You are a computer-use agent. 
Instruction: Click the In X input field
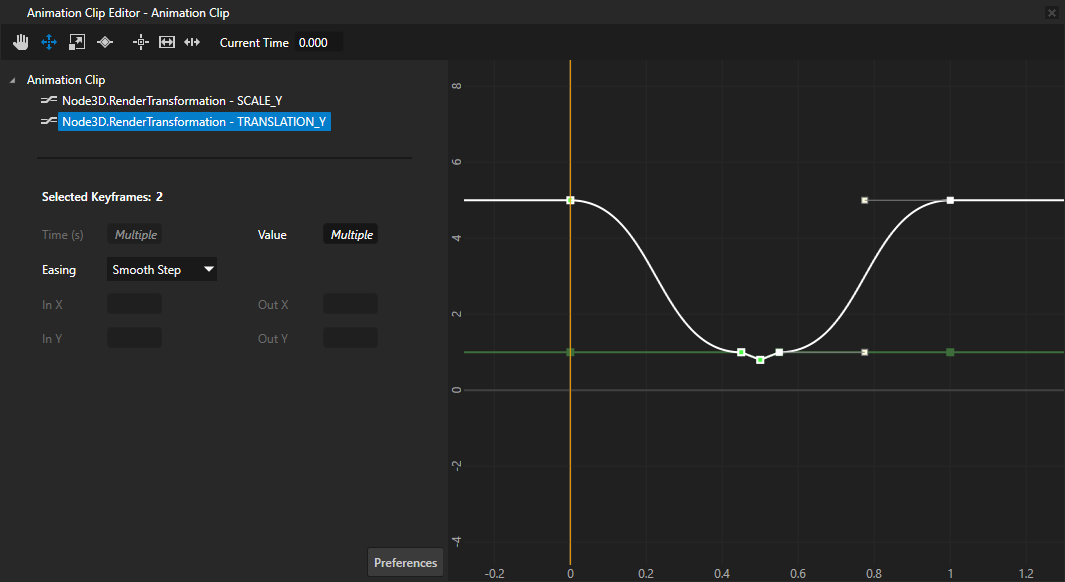tap(133, 303)
